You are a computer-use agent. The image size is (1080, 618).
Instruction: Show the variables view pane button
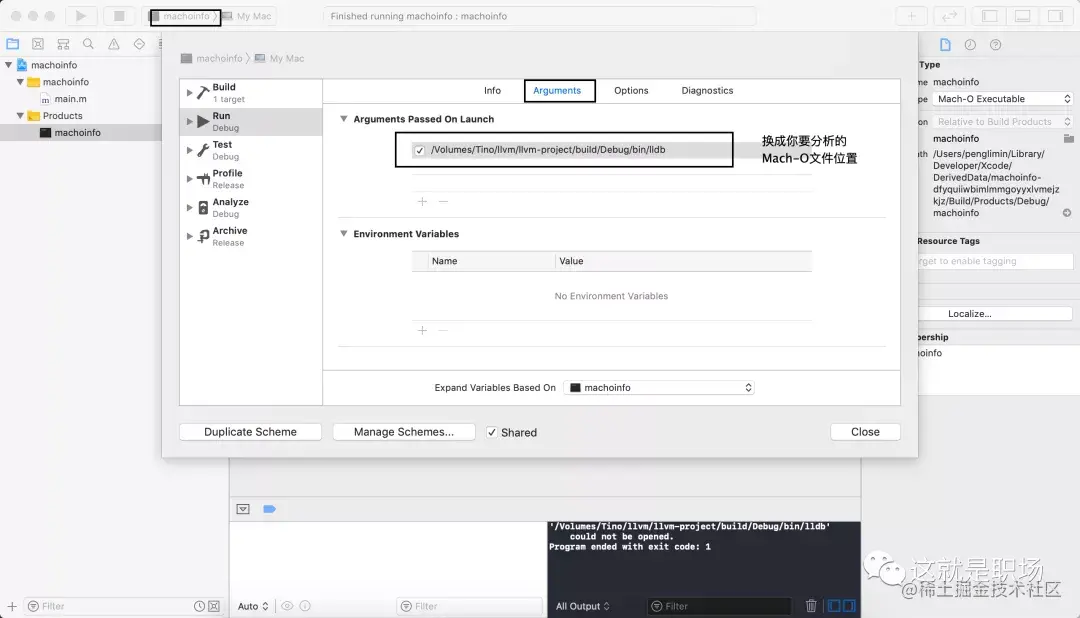click(834, 606)
